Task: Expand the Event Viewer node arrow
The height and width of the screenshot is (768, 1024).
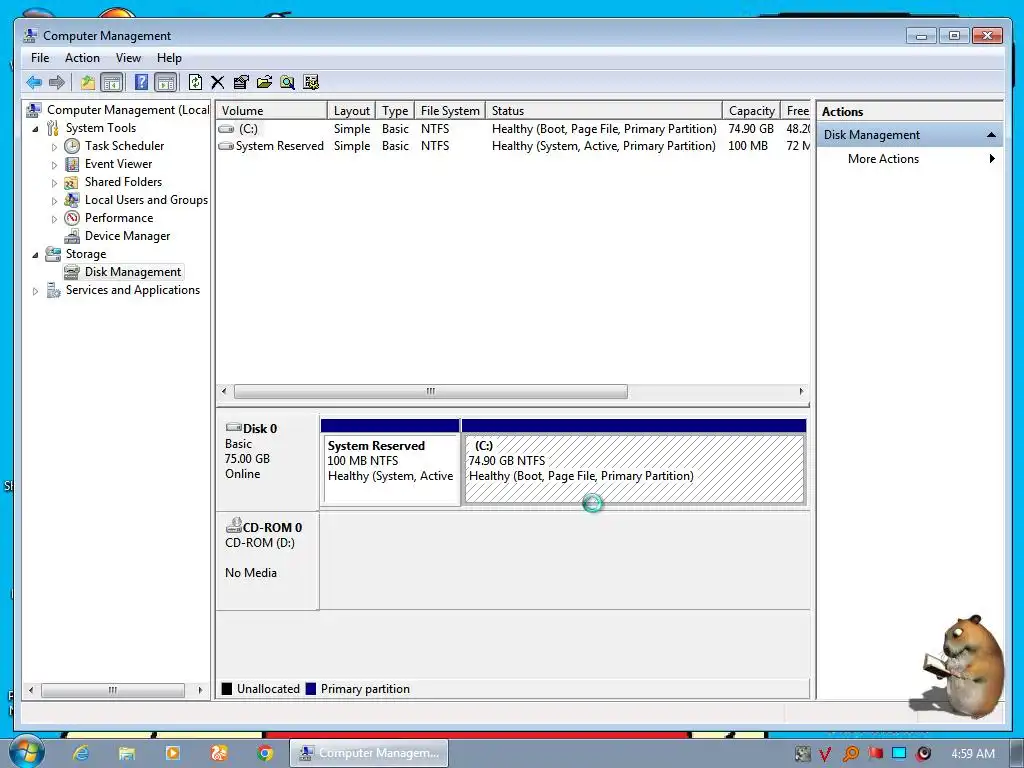Action: coord(55,165)
